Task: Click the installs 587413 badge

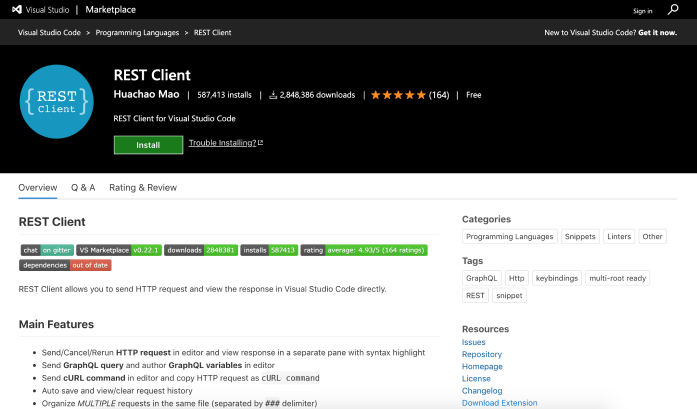Action: (x=269, y=250)
